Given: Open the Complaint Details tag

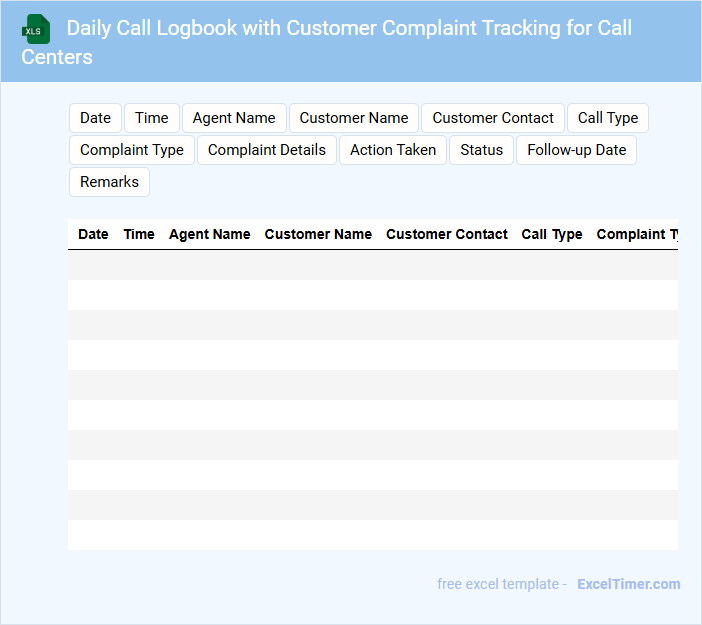Looking at the screenshot, I should point(267,150).
